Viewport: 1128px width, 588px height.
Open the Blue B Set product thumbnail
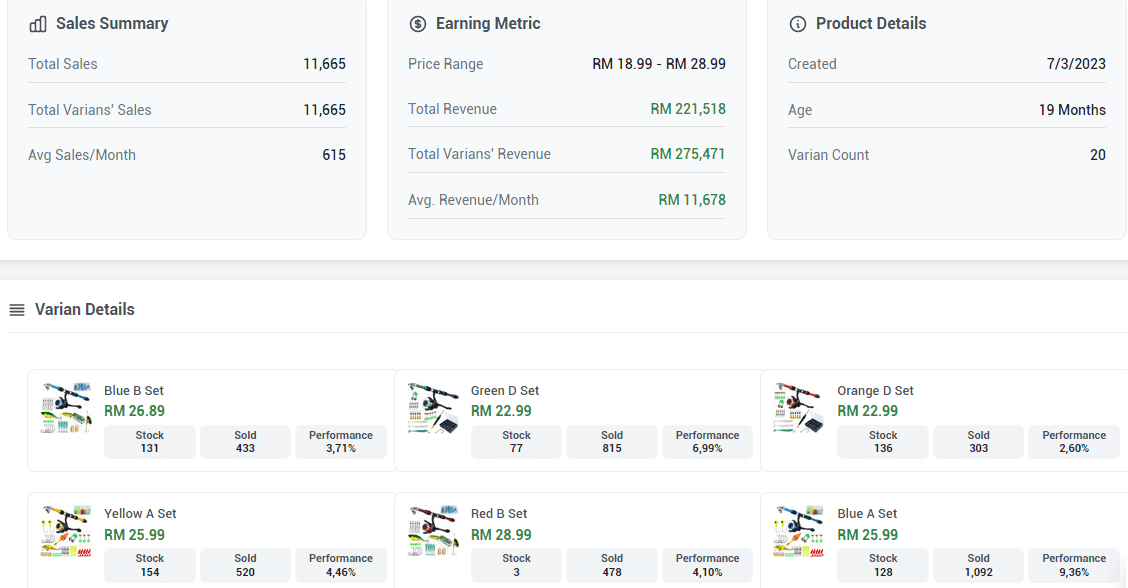[67, 408]
